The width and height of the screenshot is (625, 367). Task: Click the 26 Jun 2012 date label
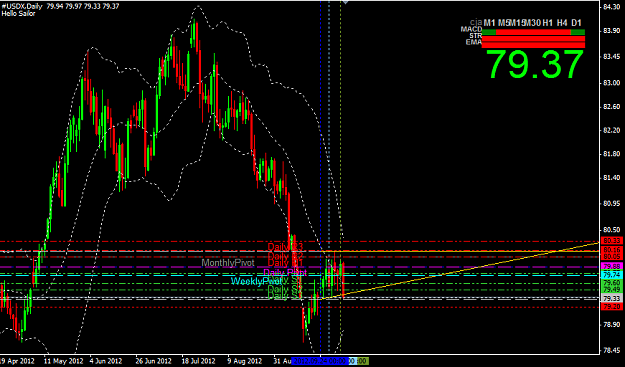[x=153, y=361]
